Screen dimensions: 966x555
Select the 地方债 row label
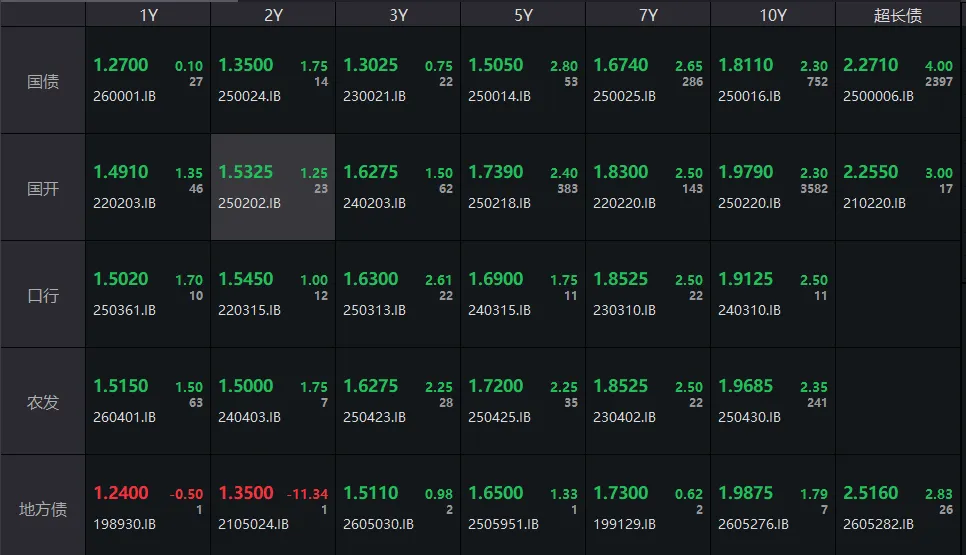43,509
